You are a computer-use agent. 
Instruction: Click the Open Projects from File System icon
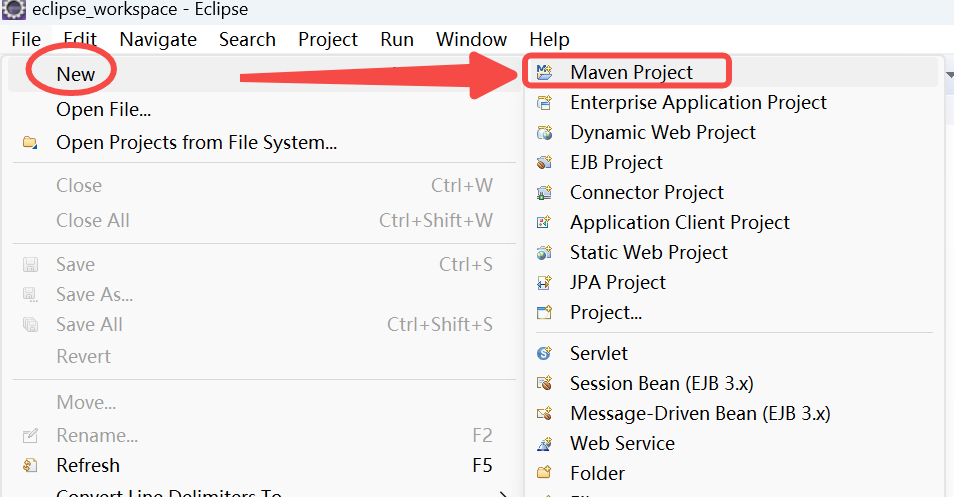pos(30,143)
